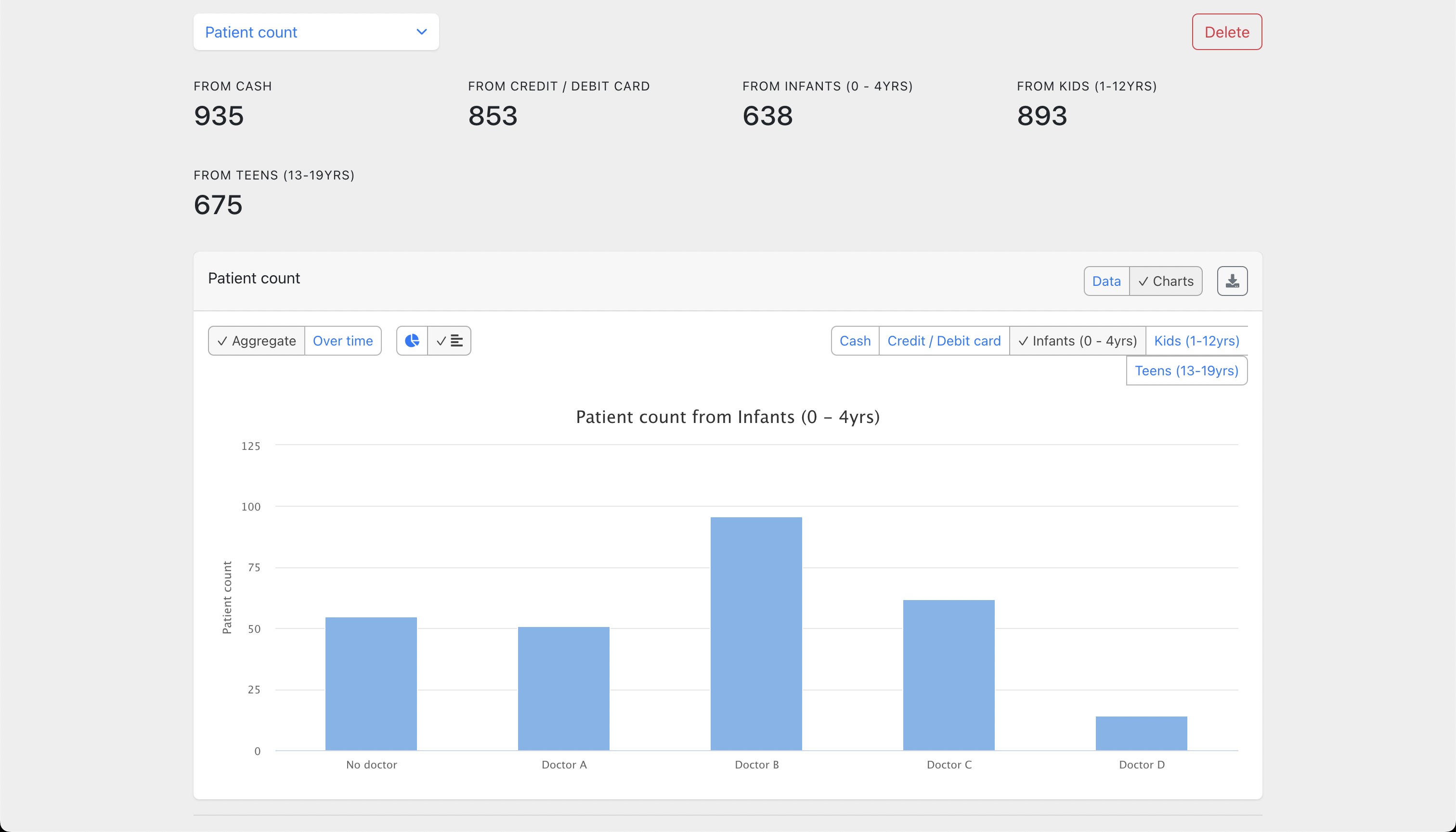Click the FROM KIDS (1-12YRS) label
Viewport: 1456px width, 832px height.
[x=1087, y=86]
